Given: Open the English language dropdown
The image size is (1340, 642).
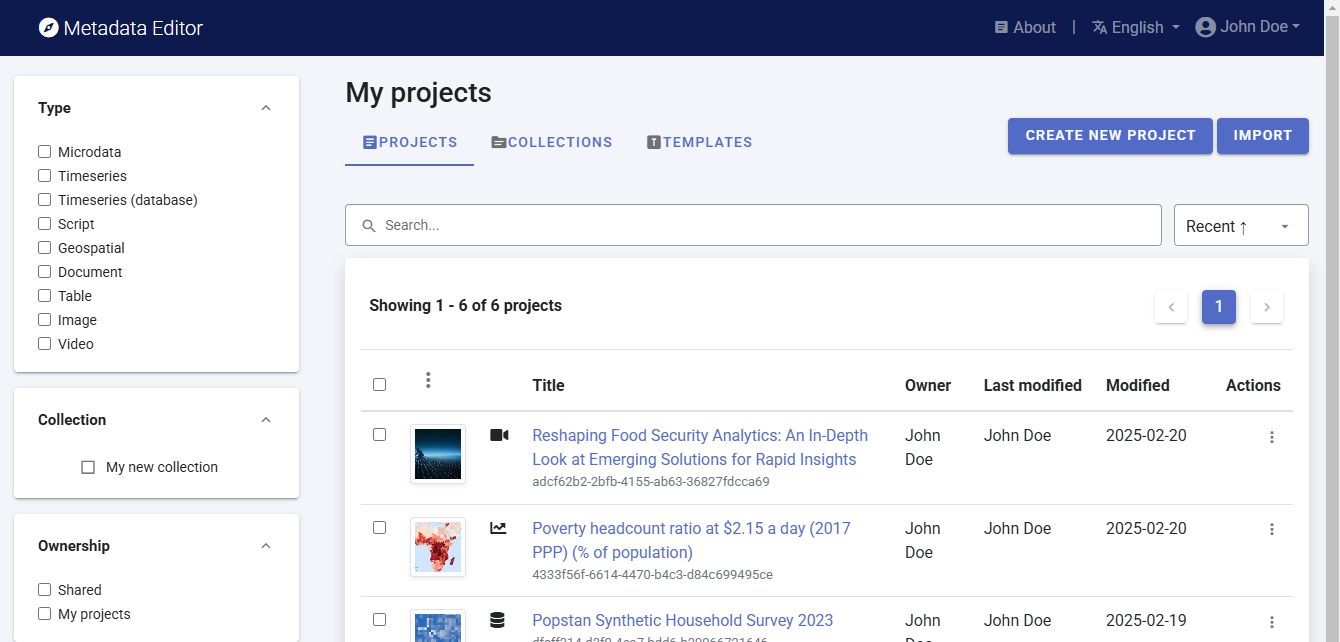Looking at the screenshot, I should [x=1136, y=28].
